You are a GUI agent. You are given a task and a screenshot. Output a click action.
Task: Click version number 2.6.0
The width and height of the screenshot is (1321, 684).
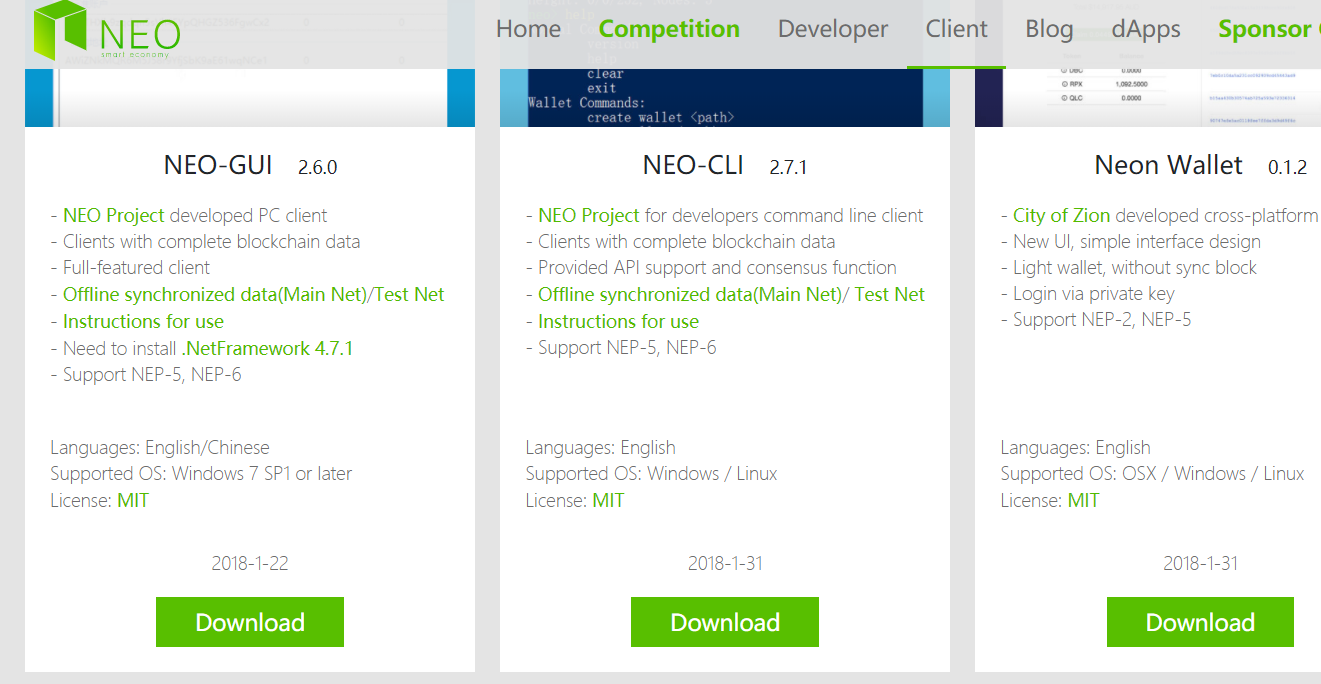(x=318, y=168)
